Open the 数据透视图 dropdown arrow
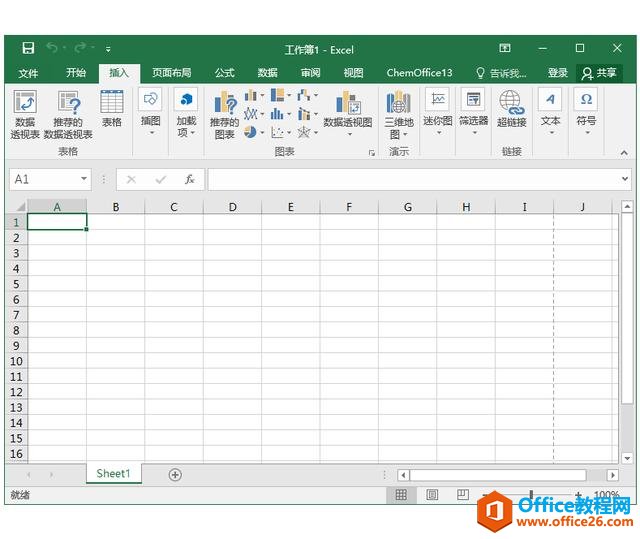The image size is (640, 539). pos(349,134)
